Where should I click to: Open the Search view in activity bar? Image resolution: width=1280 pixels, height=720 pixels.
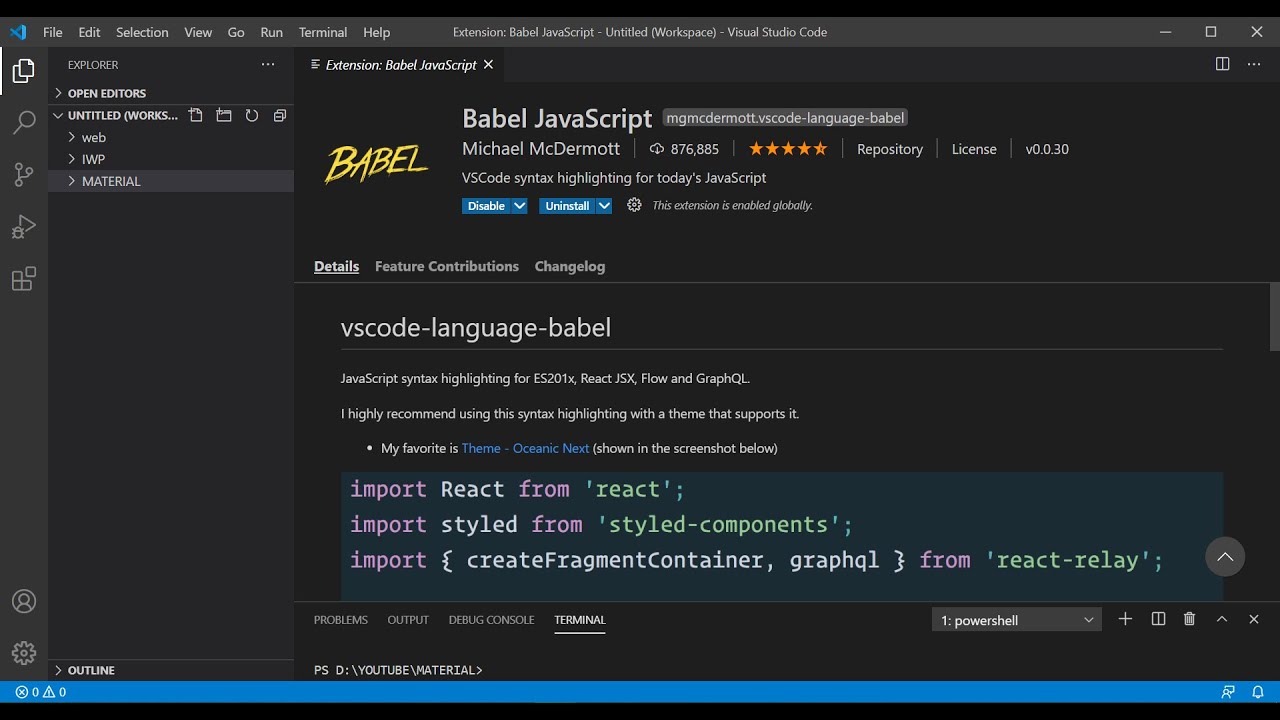click(x=24, y=122)
